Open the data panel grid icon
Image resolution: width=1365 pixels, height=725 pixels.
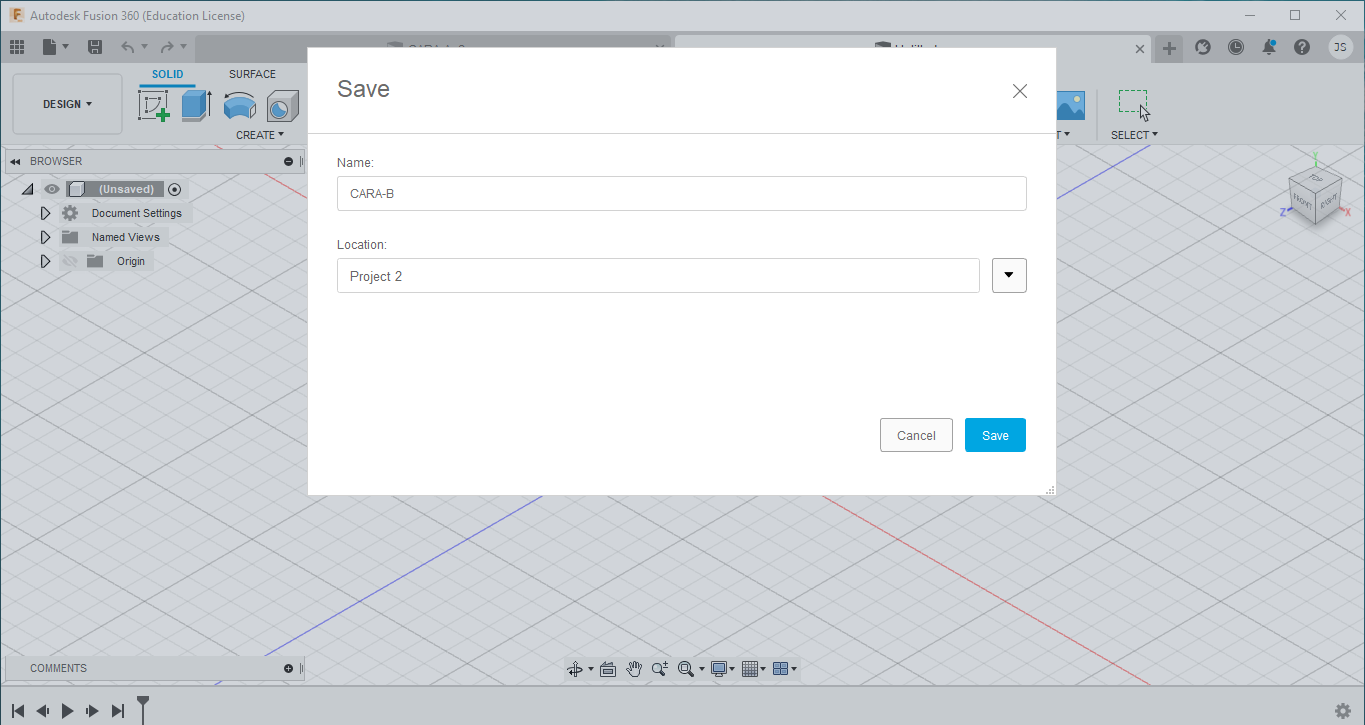click(x=17, y=47)
